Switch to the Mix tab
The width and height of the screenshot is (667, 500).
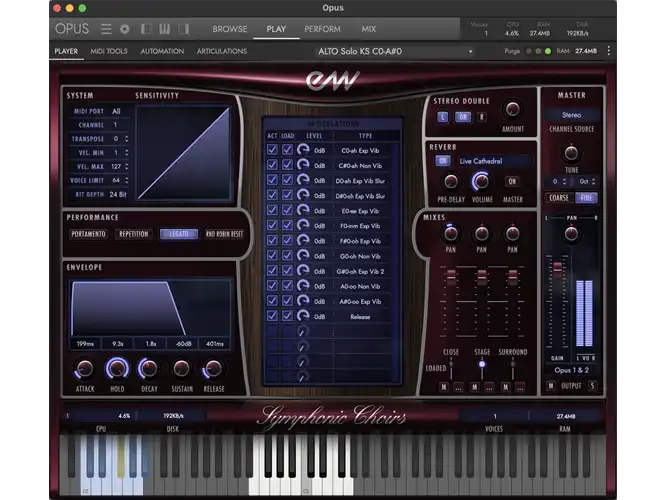(x=369, y=29)
